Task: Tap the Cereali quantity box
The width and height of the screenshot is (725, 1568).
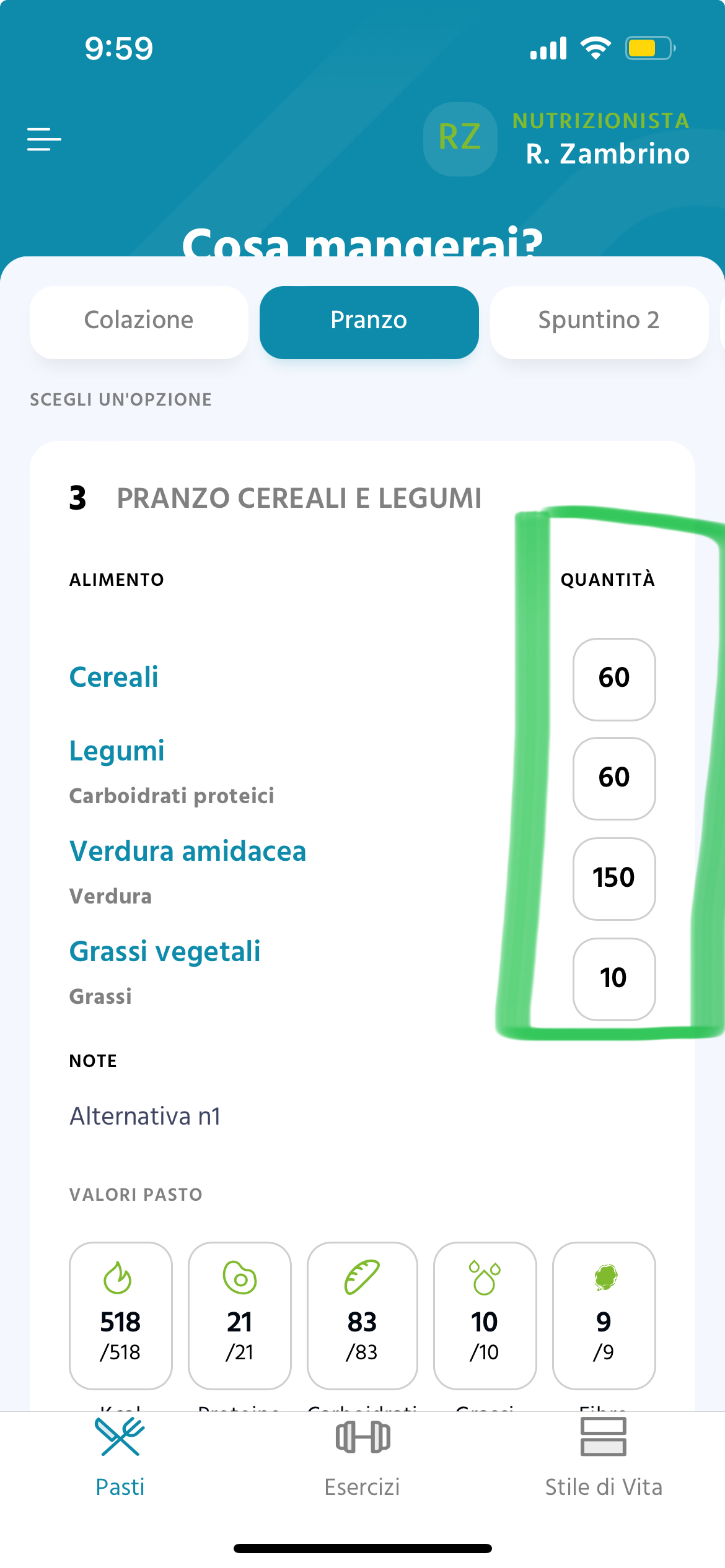Action: [613, 679]
